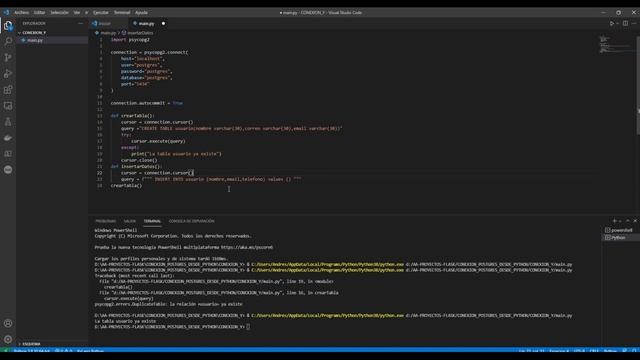Switch to CONSOLA DE DEPURACIÓN tab
The height and width of the screenshot is (360, 640).
pos(191,221)
